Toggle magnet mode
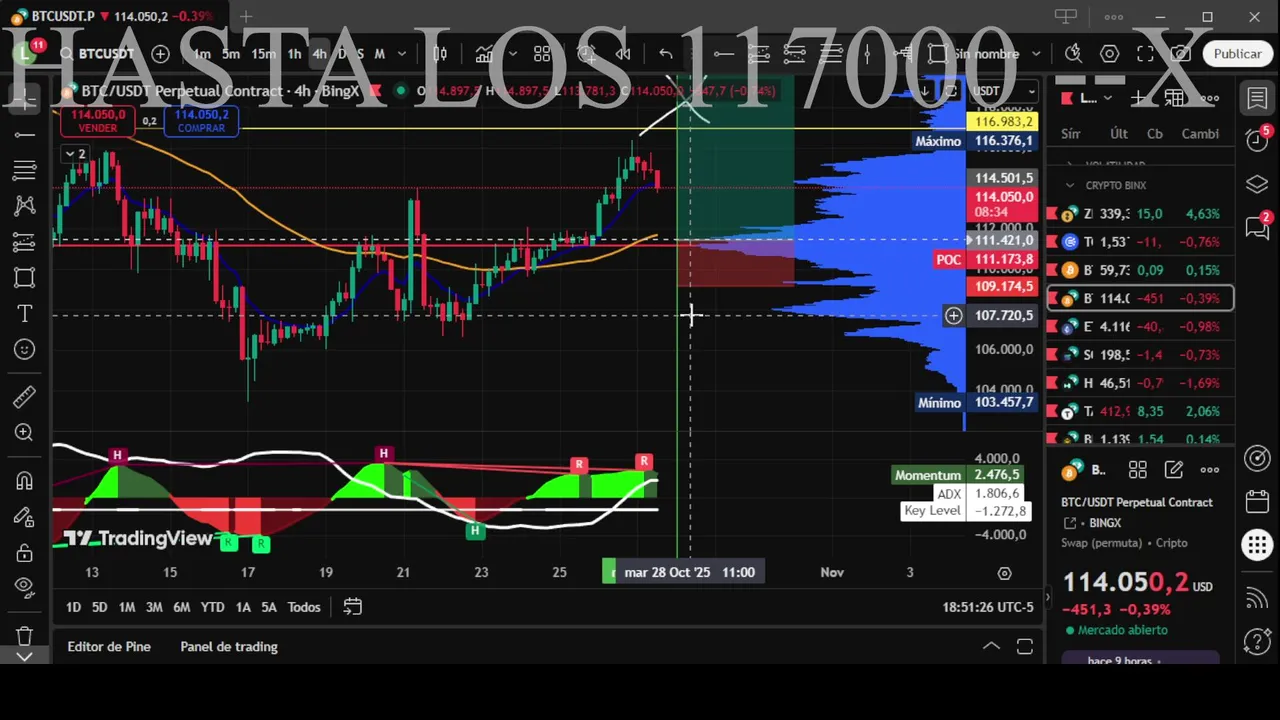The width and height of the screenshot is (1280, 720). point(25,481)
